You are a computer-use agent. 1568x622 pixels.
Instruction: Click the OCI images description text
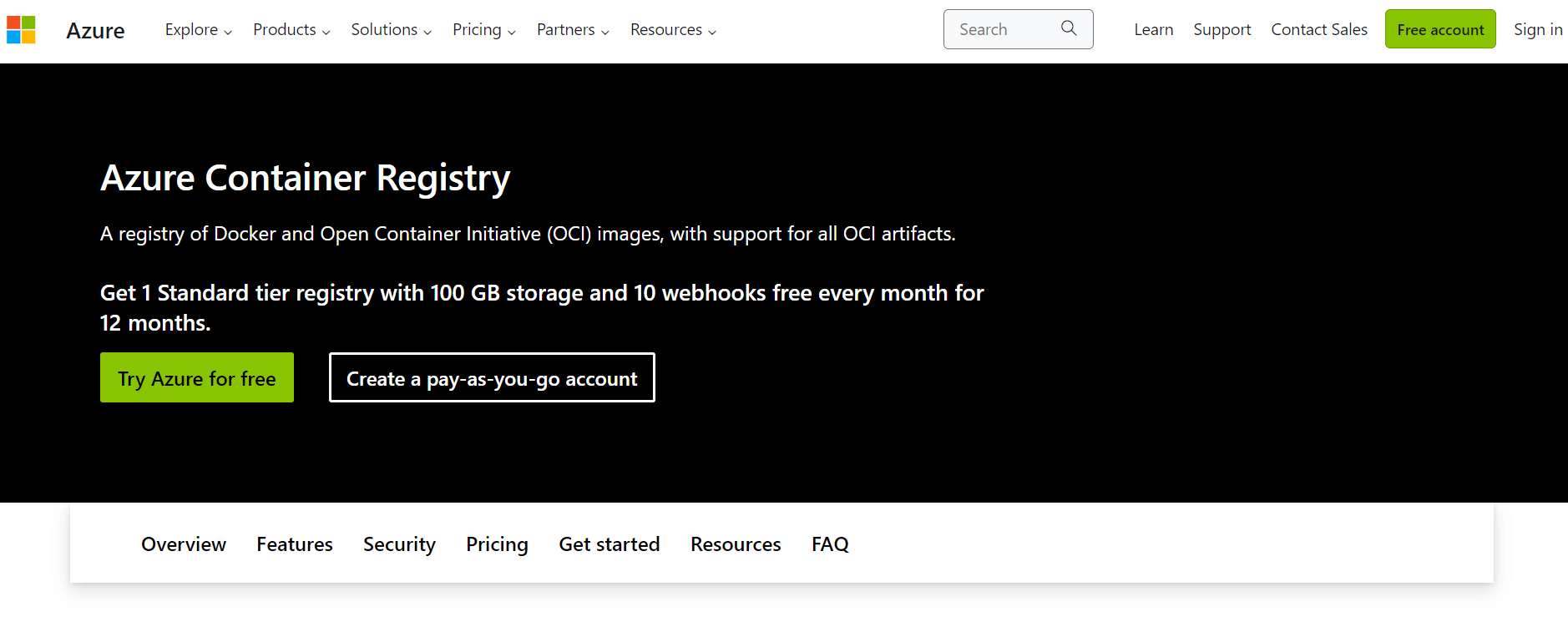[528, 234]
